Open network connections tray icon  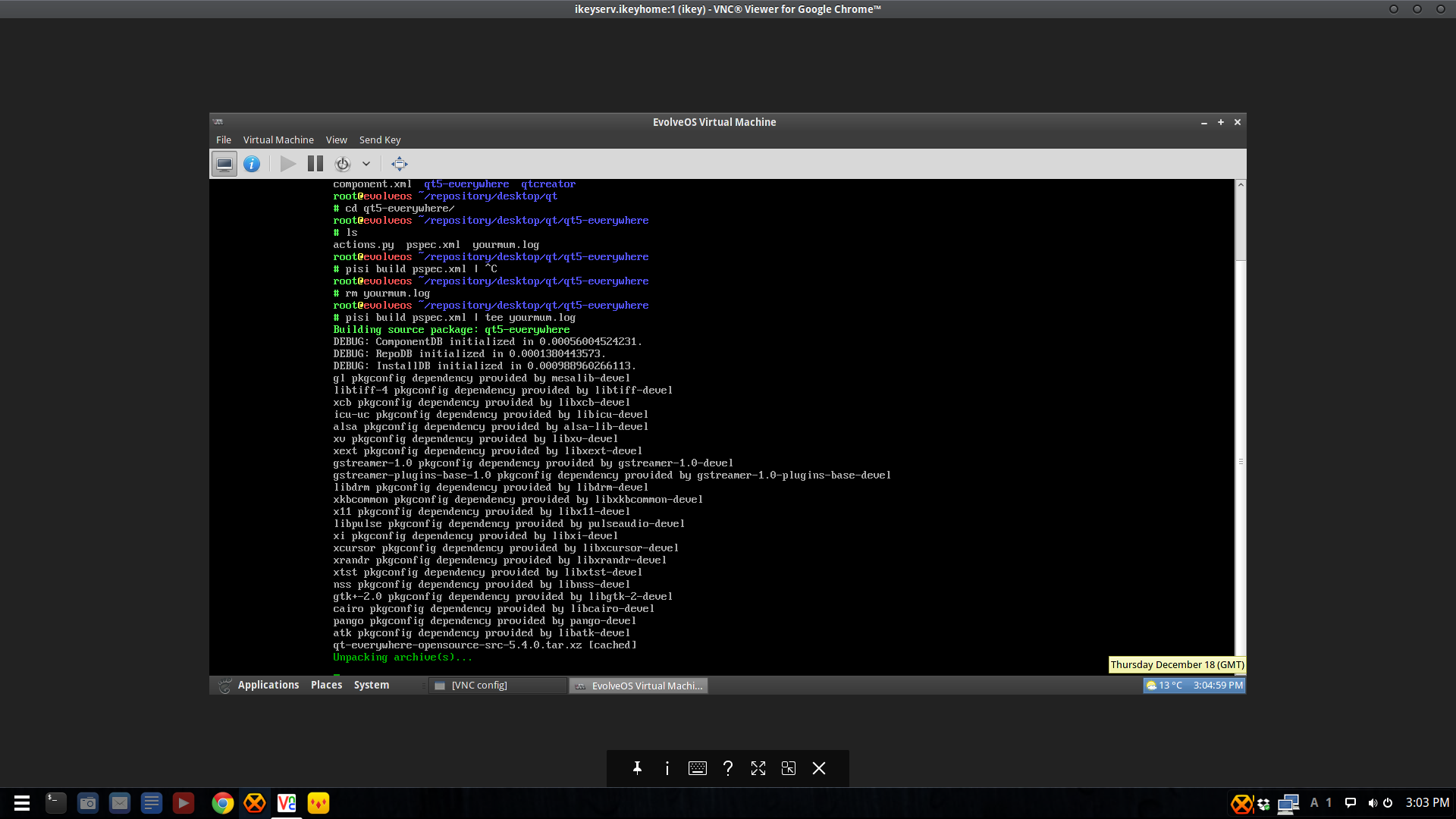pyautogui.click(x=1288, y=804)
